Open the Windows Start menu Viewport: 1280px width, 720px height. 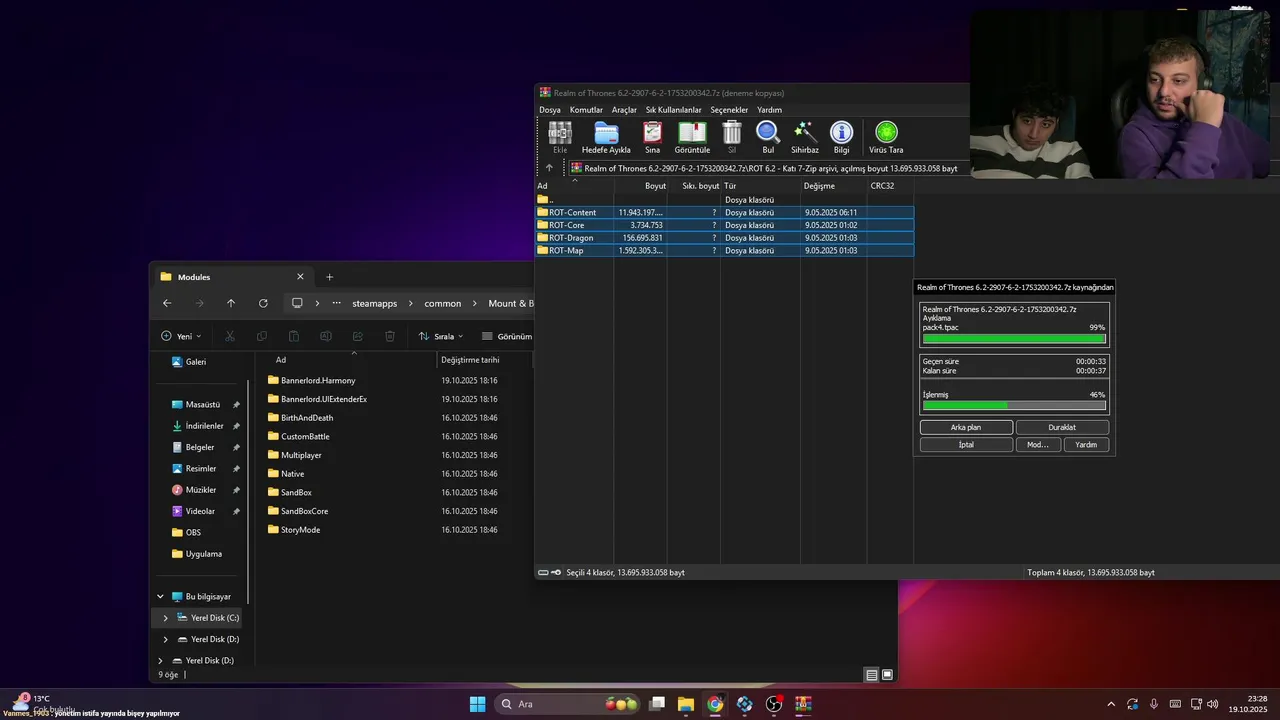[x=477, y=704]
